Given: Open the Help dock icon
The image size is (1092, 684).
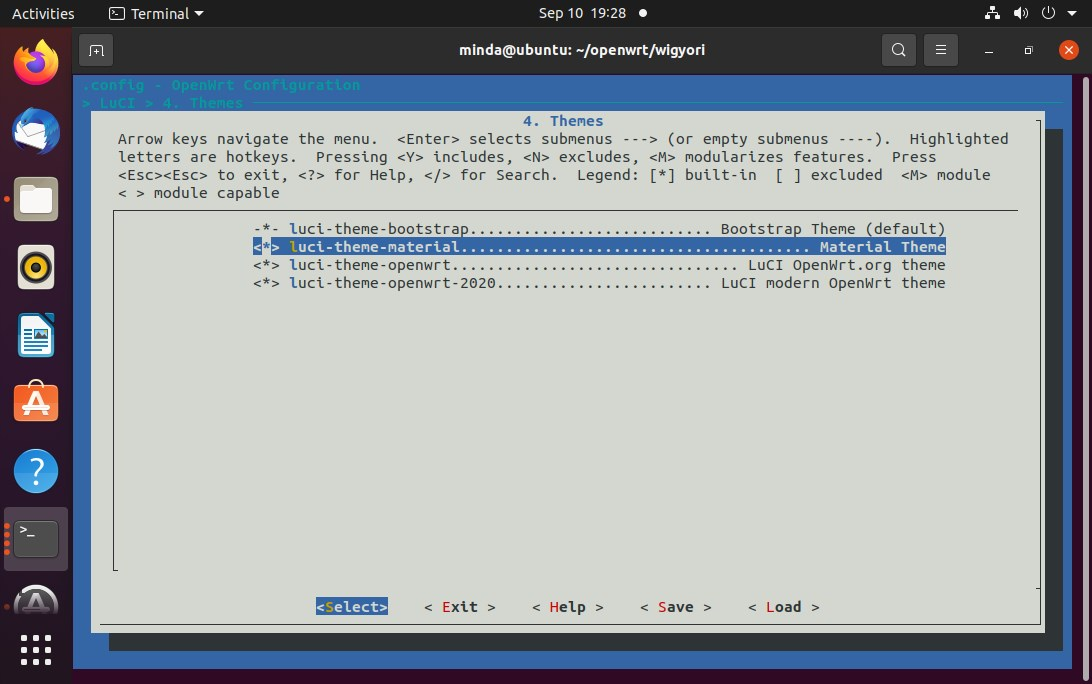Looking at the screenshot, I should [36, 471].
